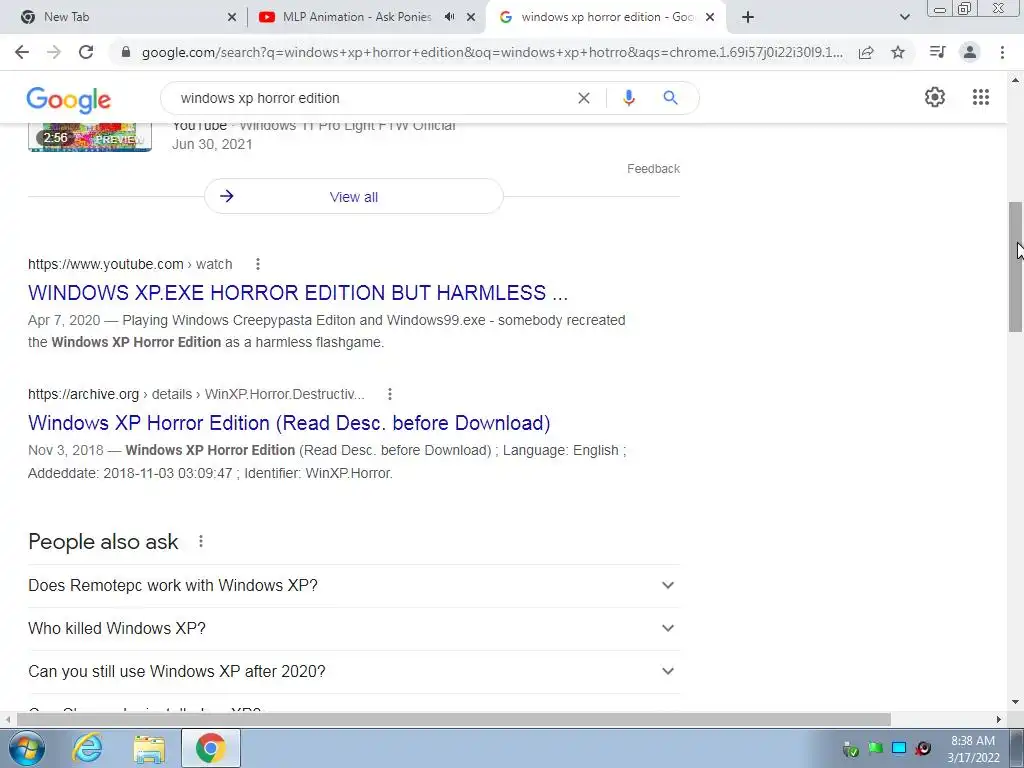The width and height of the screenshot is (1024, 768).
Task: Open the new tab plus button
Action: click(x=748, y=17)
